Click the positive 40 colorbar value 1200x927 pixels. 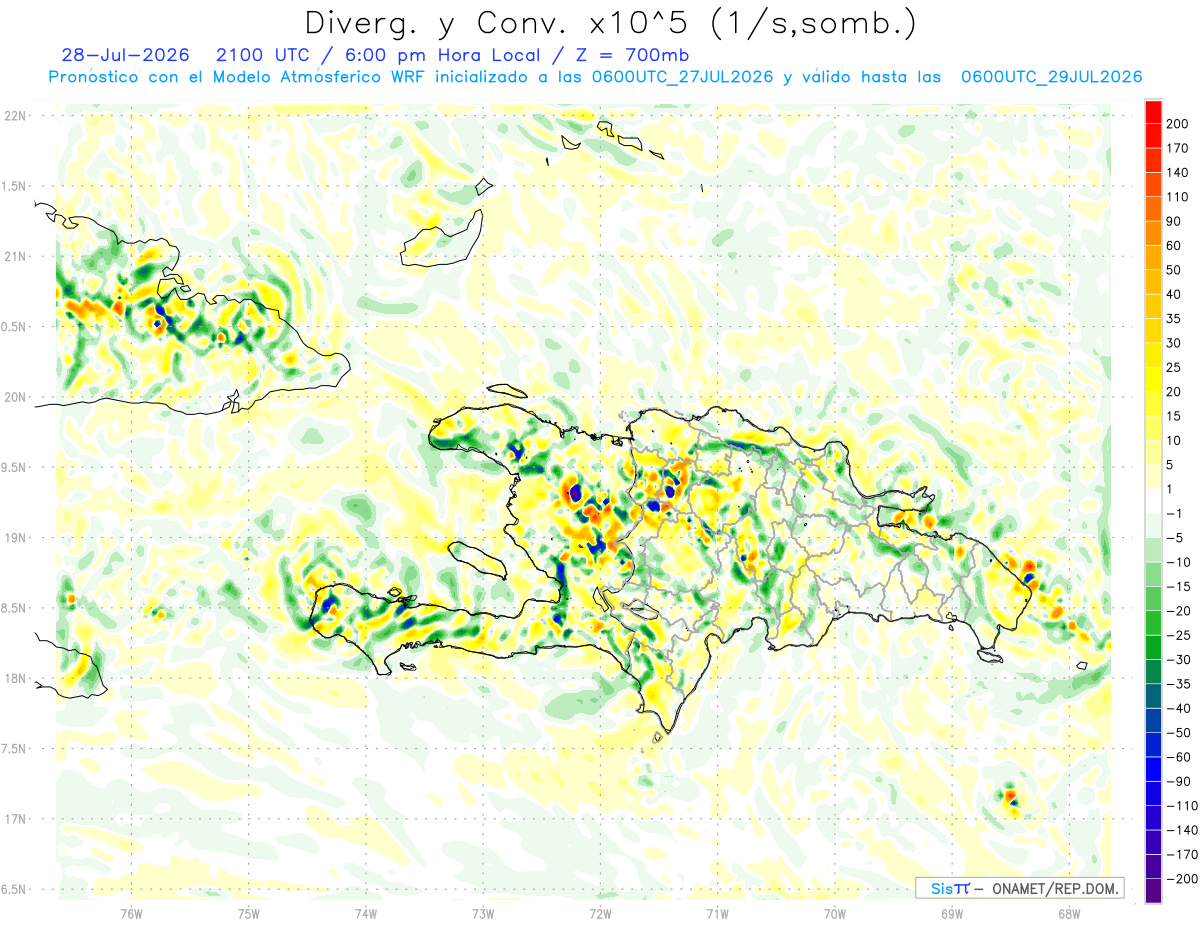click(1174, 295)
